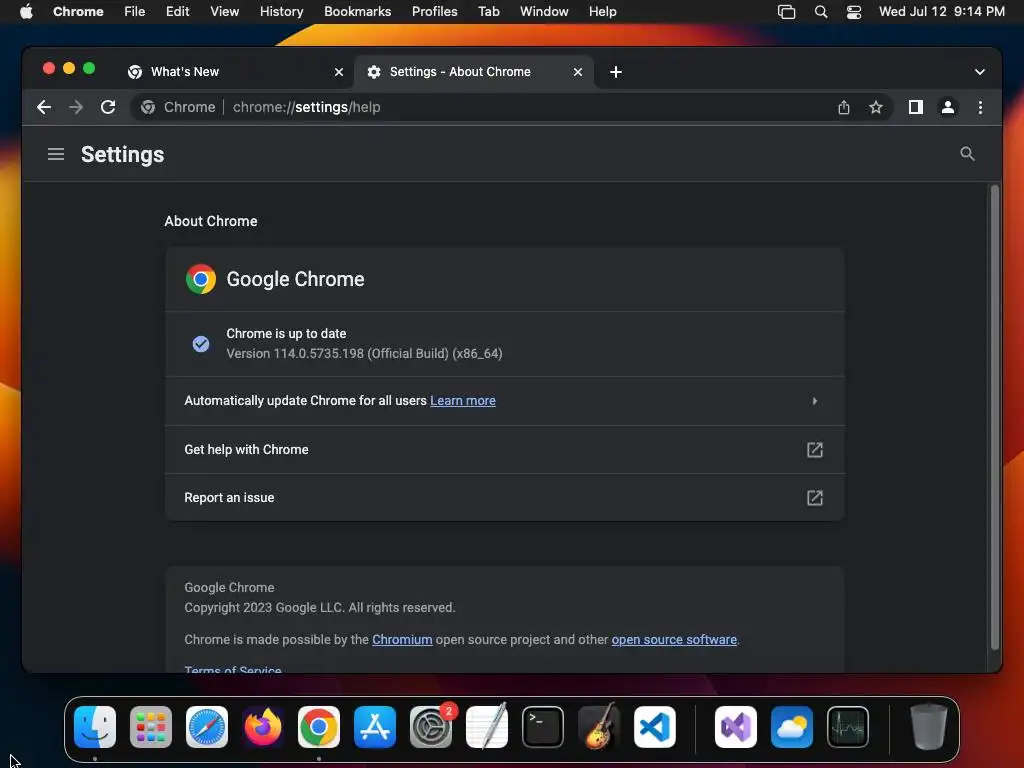
Task: Open Report an issue external link icon
Action: [814, 498]
